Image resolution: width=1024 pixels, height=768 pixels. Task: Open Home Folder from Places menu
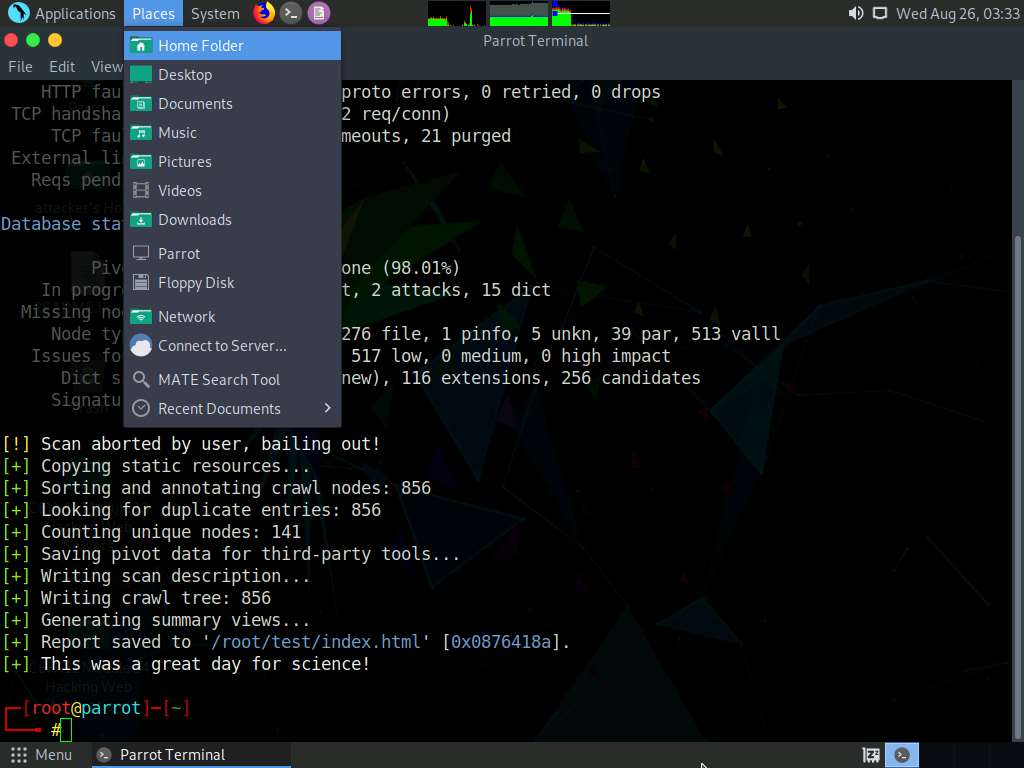click(x=232, y=46)
